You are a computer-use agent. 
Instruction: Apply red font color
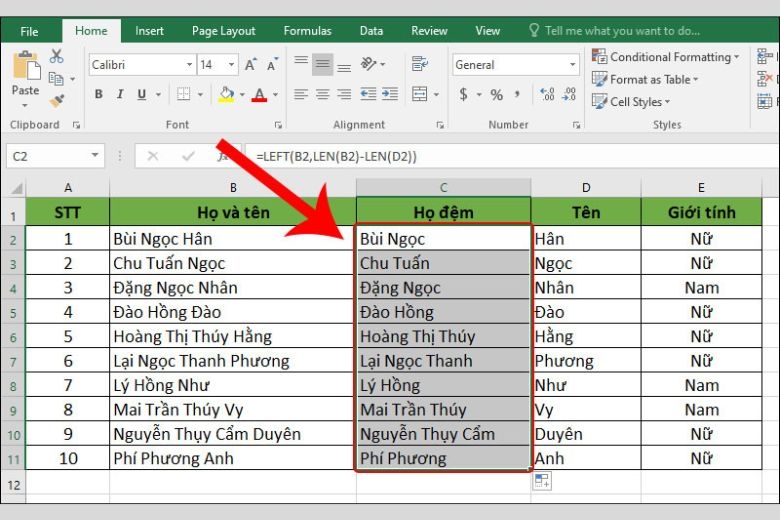[259, 94]
